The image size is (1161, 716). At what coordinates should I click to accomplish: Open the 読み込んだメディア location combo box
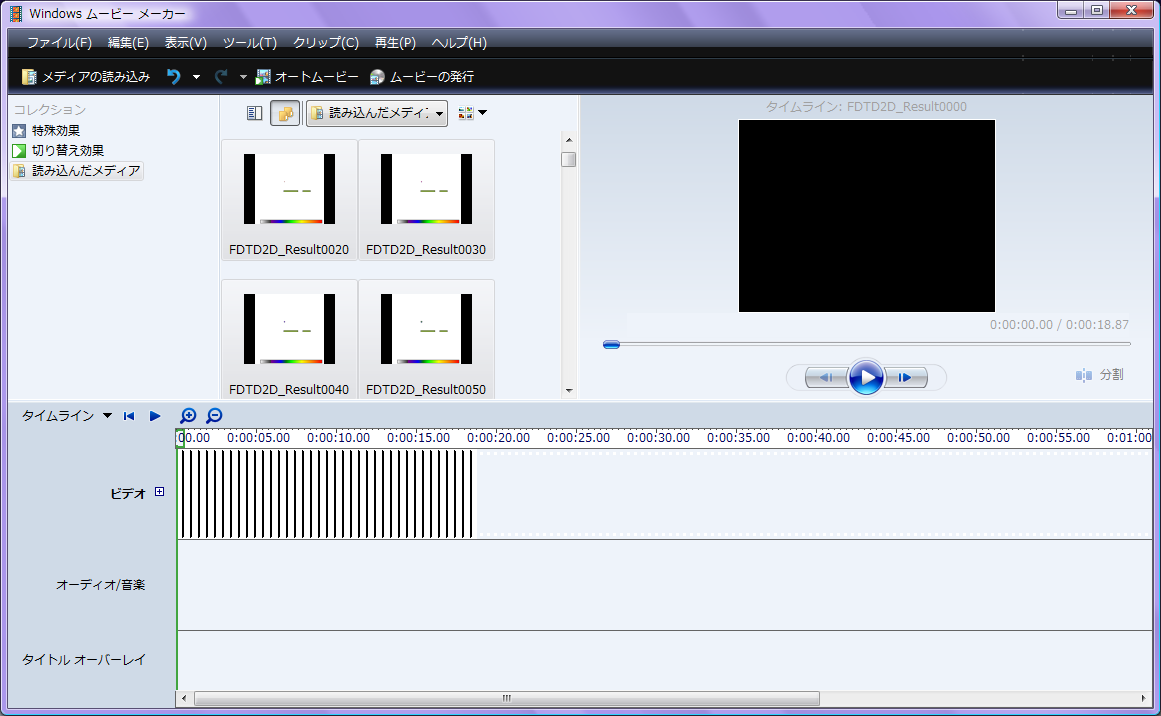(x=377, y=113)
